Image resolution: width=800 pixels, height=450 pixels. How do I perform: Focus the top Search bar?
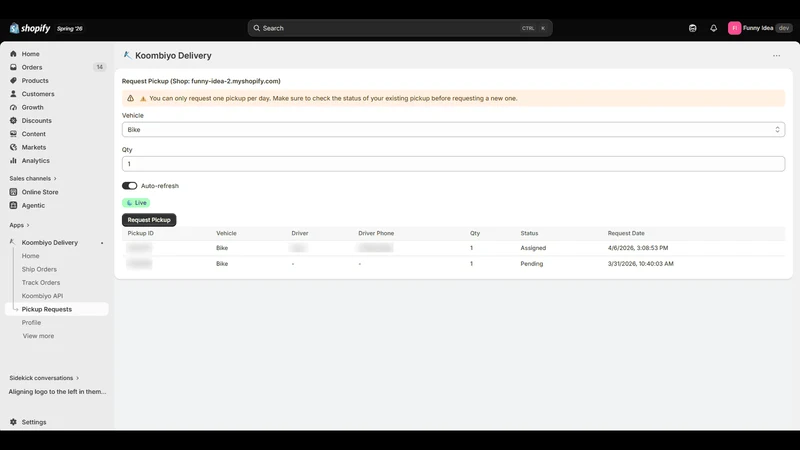(x=400, y=28)
